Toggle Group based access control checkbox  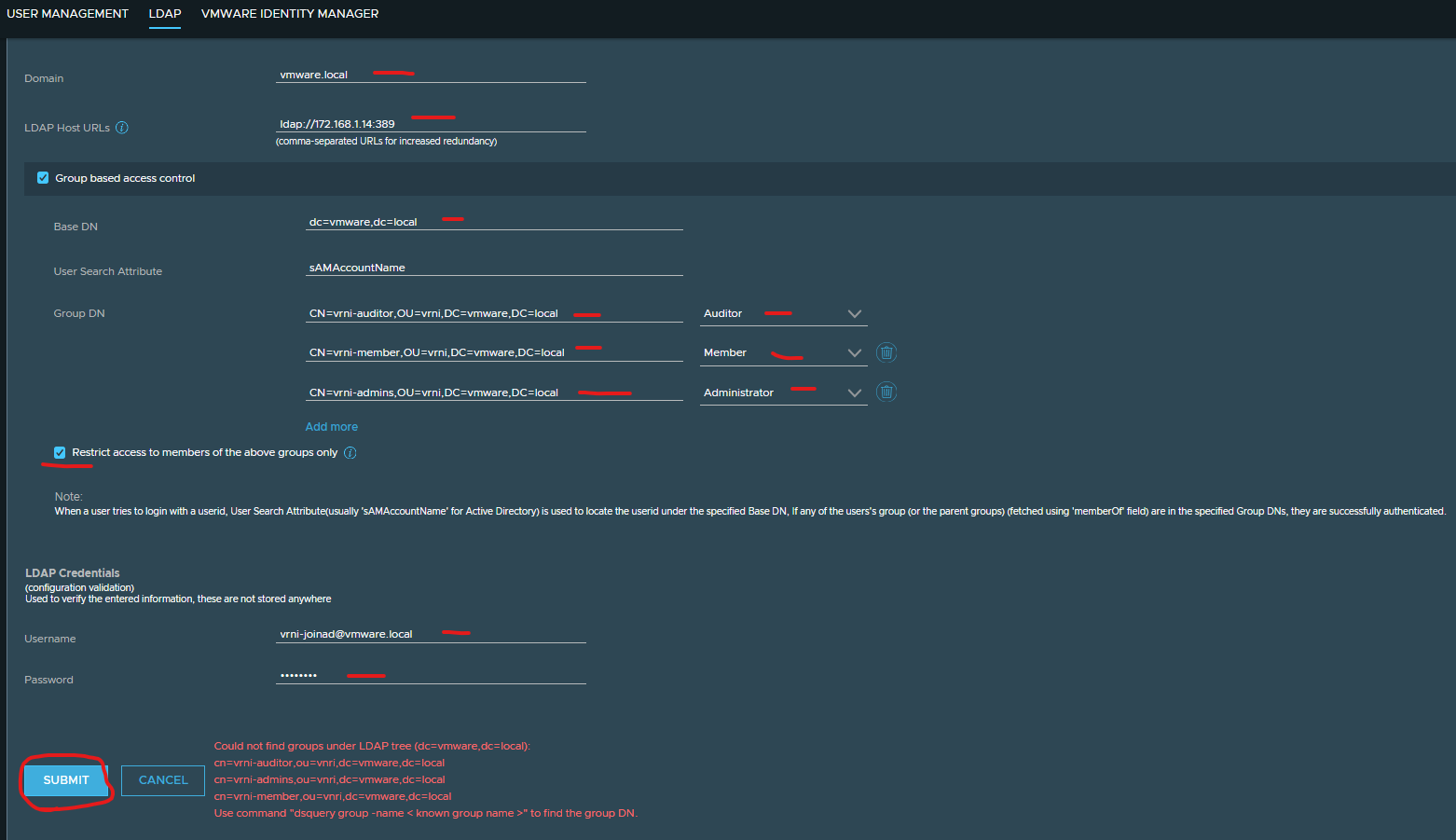pos(43,178)
